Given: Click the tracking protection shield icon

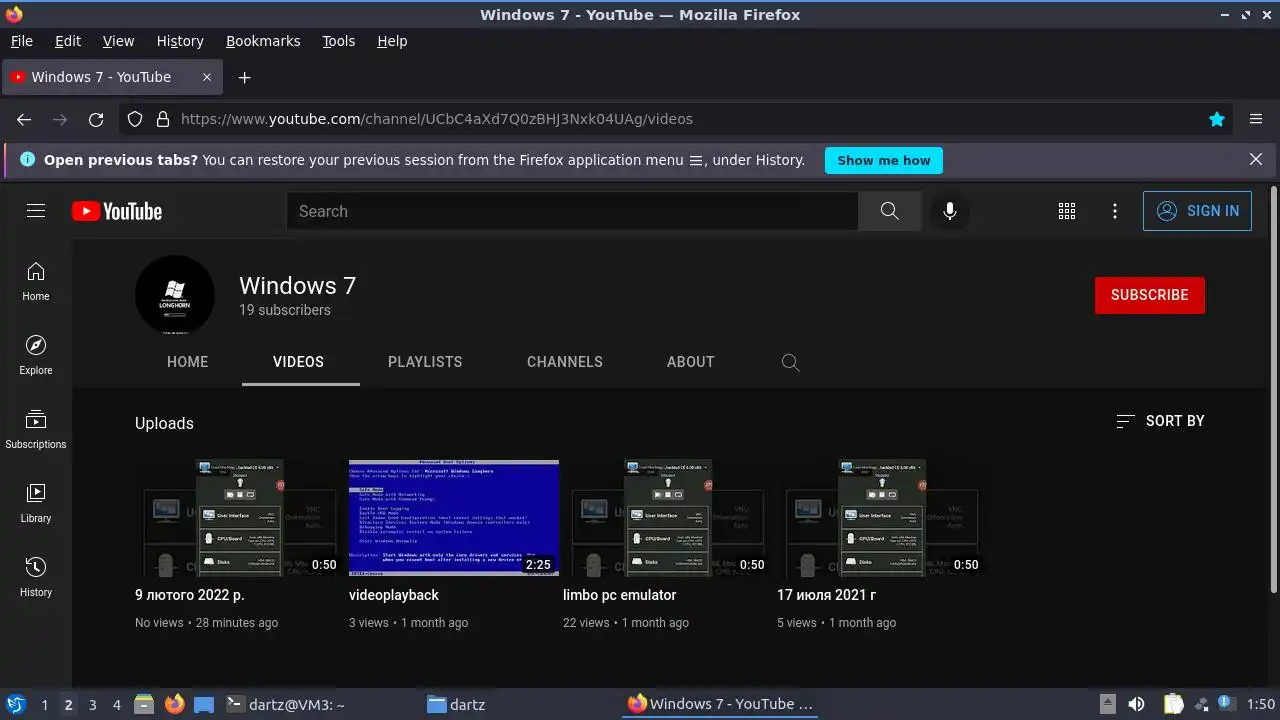Looking at the screenshot, I should (135, 119).
